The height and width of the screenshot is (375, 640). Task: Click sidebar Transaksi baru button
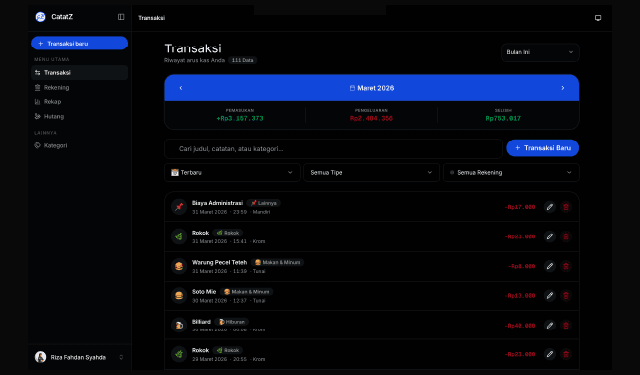(x=80, y=43)
